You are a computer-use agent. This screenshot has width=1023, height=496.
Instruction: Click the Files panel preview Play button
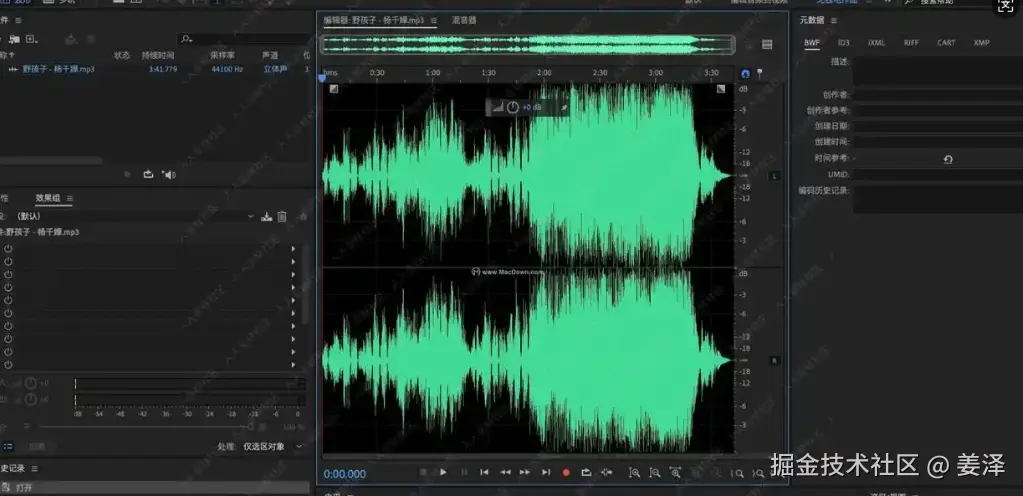click(127, 174)
